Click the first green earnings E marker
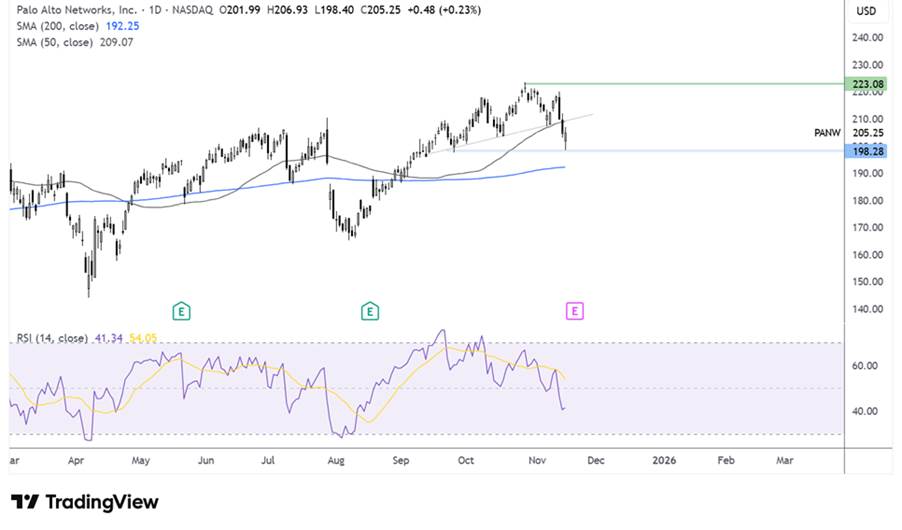The height and width of the screenshot is (530, 902). click(181, 312)
